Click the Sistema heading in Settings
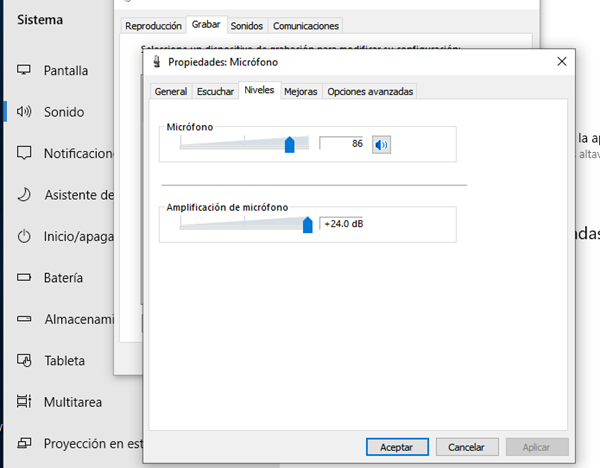 [40, 20]
